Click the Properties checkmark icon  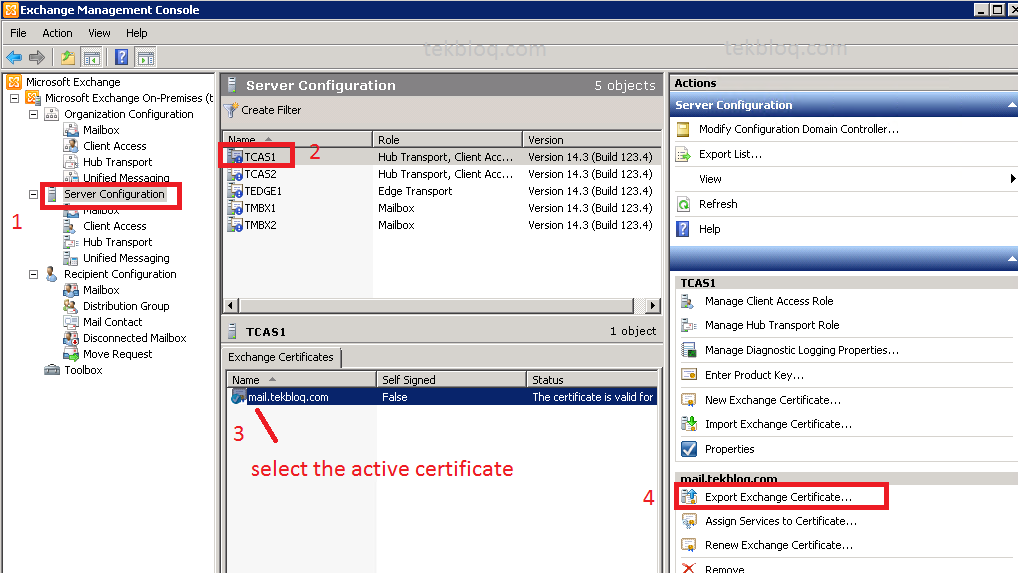[688, 449]
